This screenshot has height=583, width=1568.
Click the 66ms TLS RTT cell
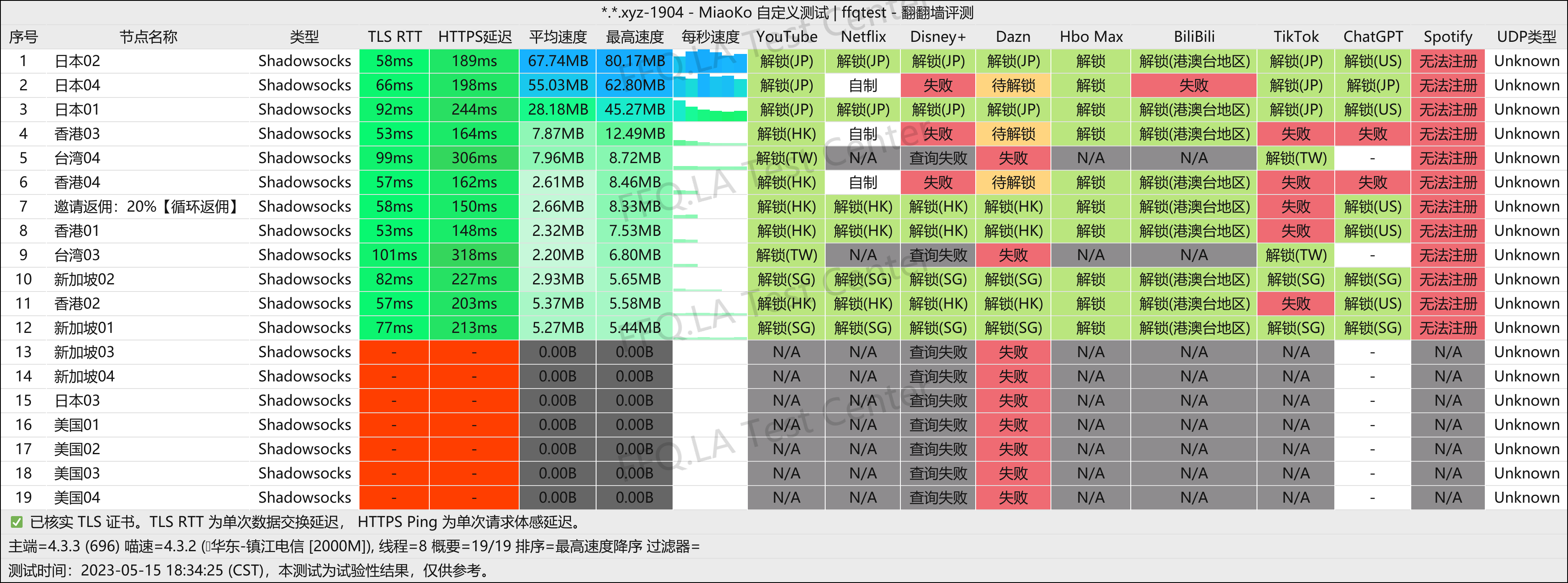click(395, 85)
